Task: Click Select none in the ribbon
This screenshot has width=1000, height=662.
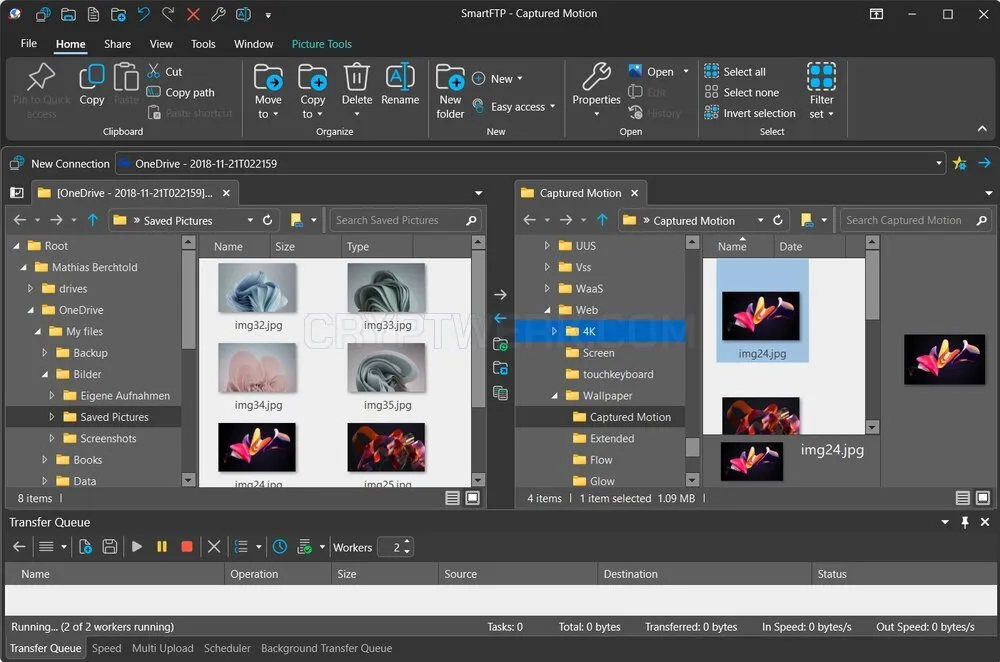Action: (x=742, y=92)
